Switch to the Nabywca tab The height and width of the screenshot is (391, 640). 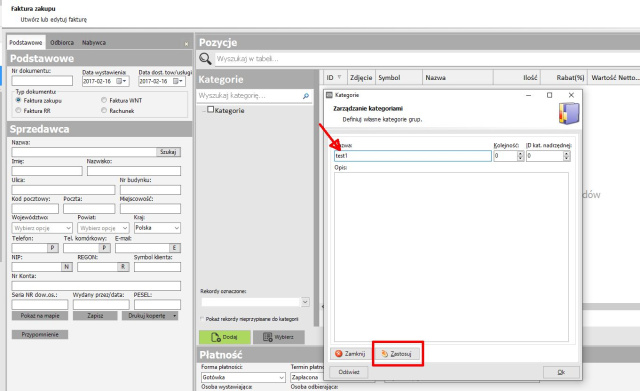(94, 42)
